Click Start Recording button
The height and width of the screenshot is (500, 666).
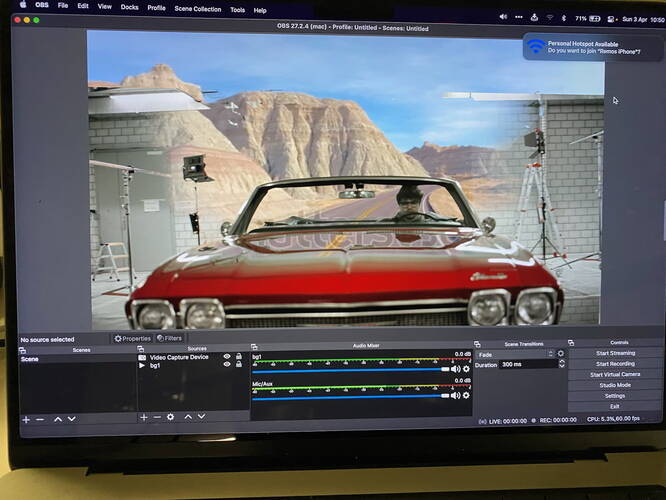point(615,364)
